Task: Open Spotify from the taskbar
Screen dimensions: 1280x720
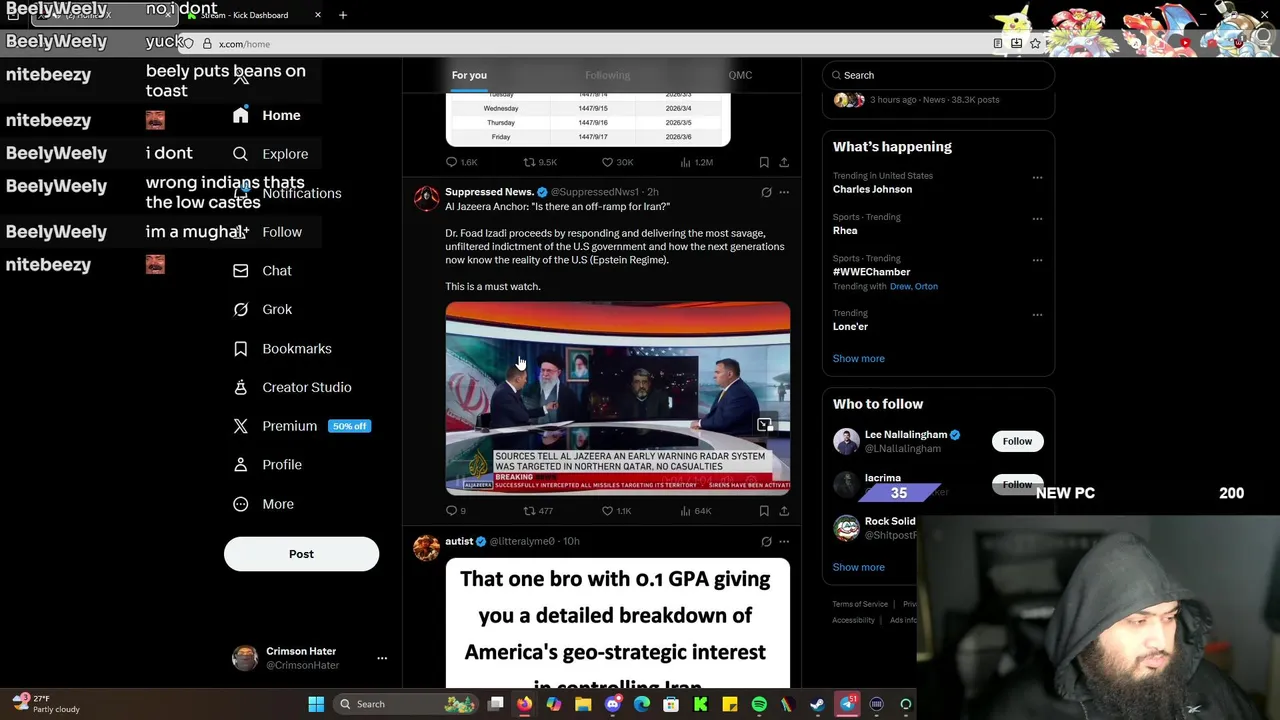Action: click(759, 704)
